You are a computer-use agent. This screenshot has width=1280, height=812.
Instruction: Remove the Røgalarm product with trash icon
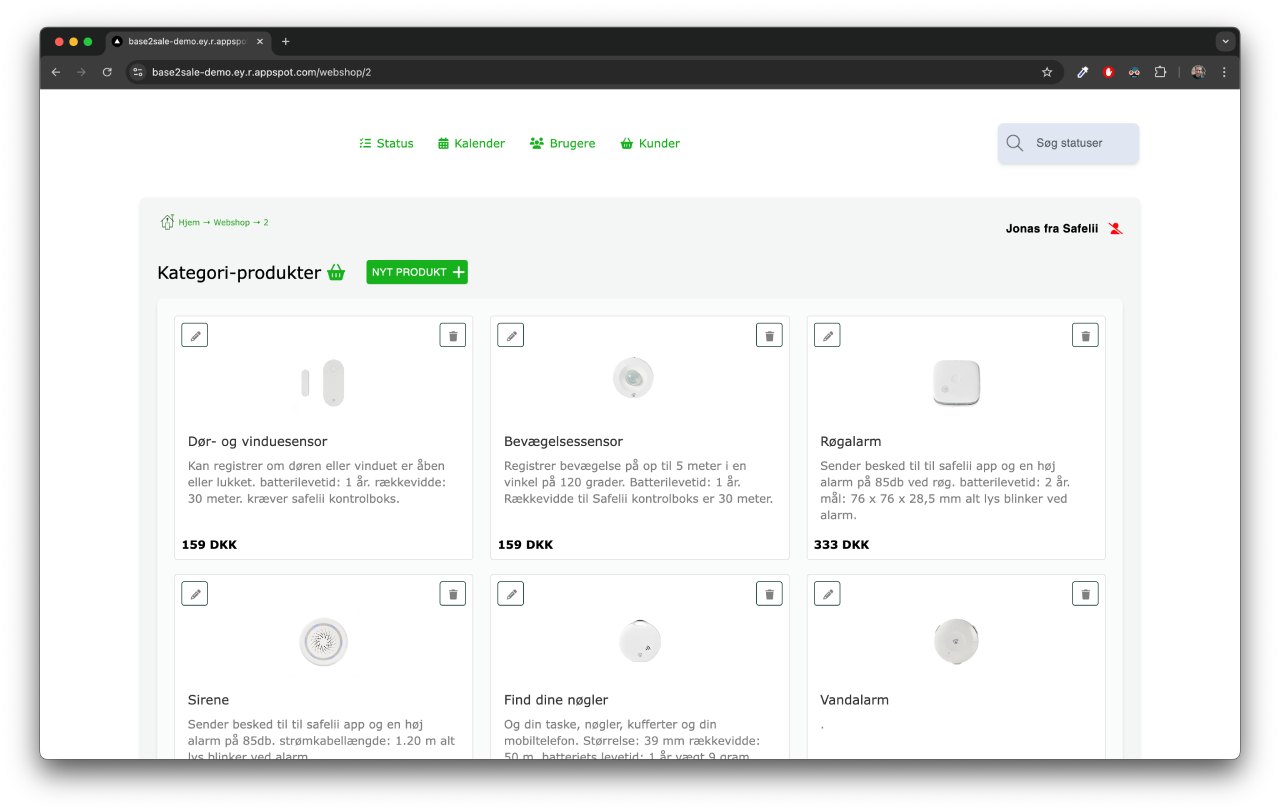(1085, 336)
